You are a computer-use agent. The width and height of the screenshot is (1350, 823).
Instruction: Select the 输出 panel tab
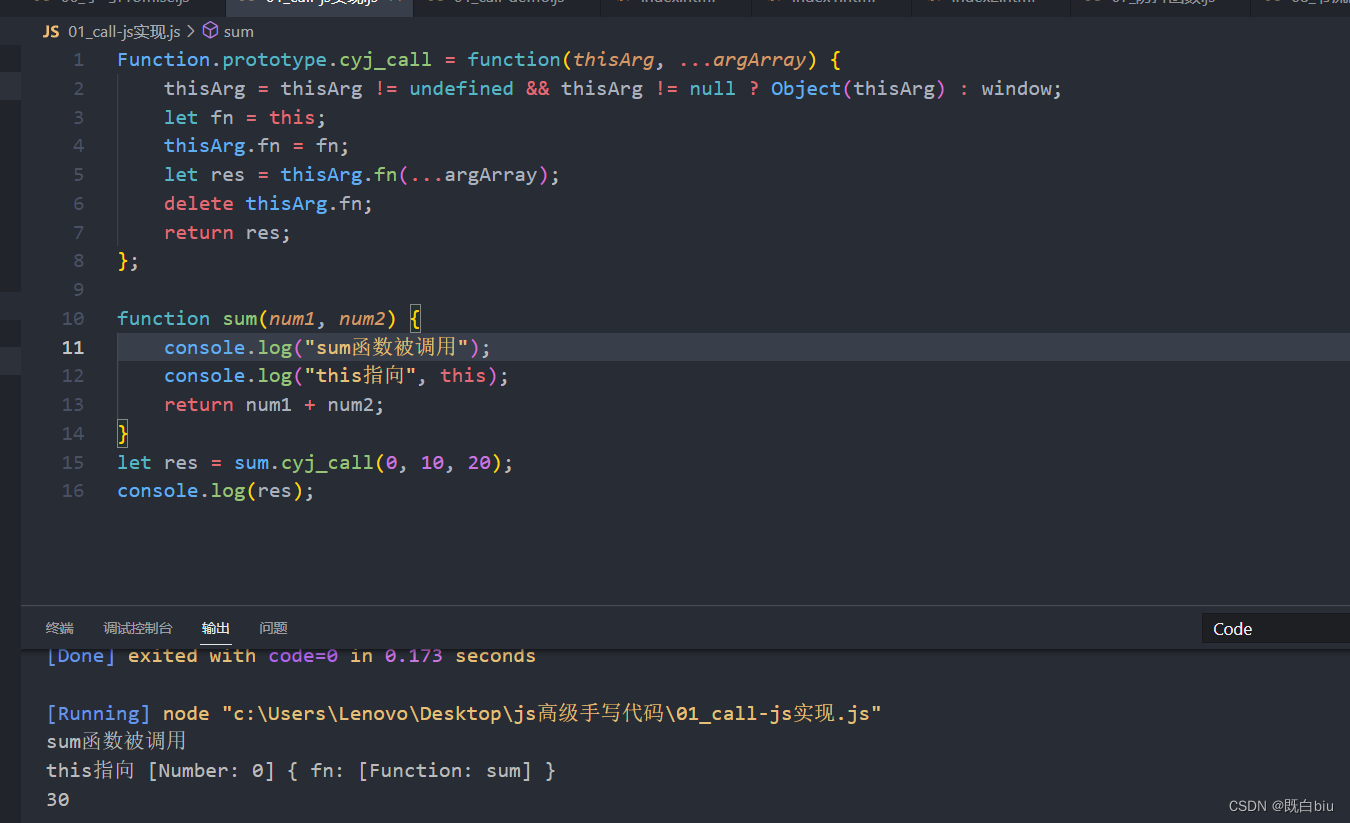pos(216,628)
